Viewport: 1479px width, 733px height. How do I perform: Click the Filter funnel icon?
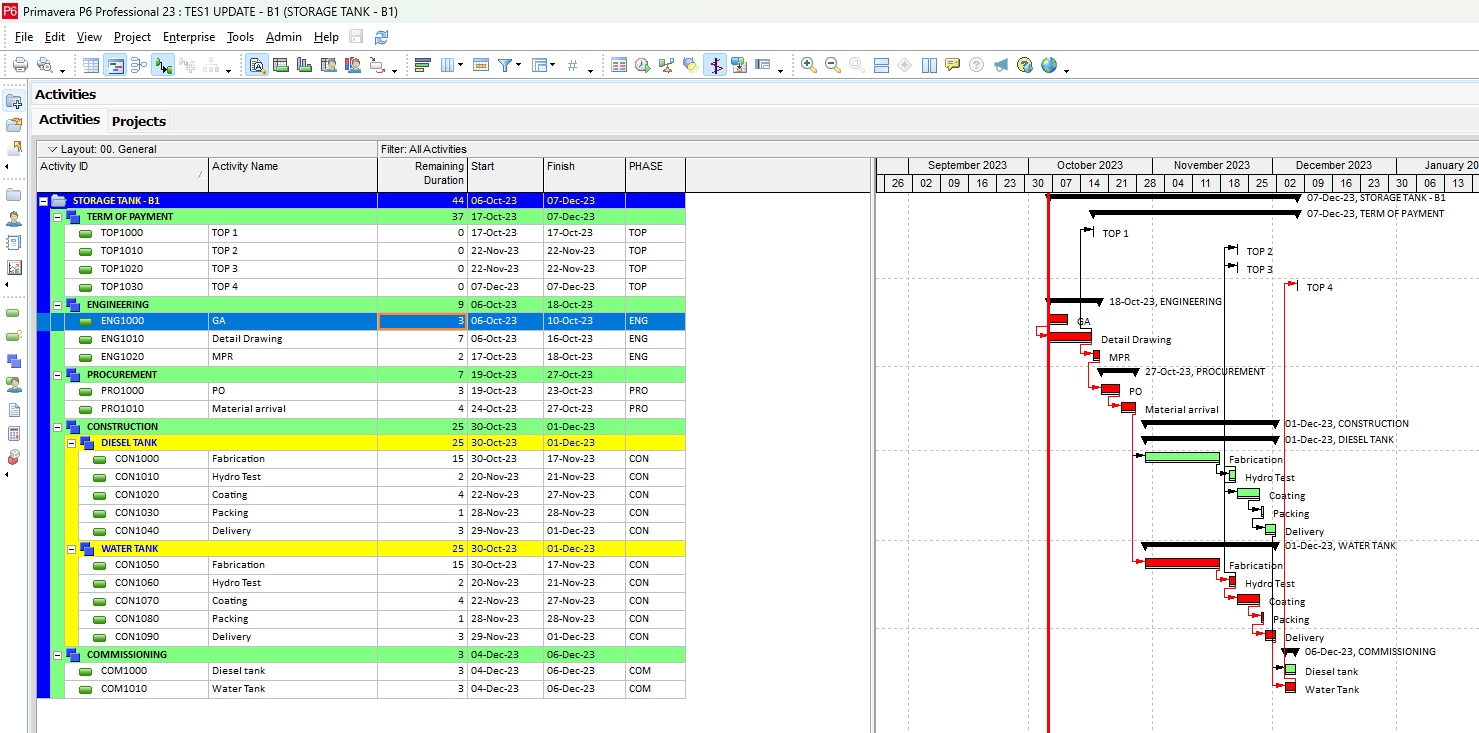505,65
